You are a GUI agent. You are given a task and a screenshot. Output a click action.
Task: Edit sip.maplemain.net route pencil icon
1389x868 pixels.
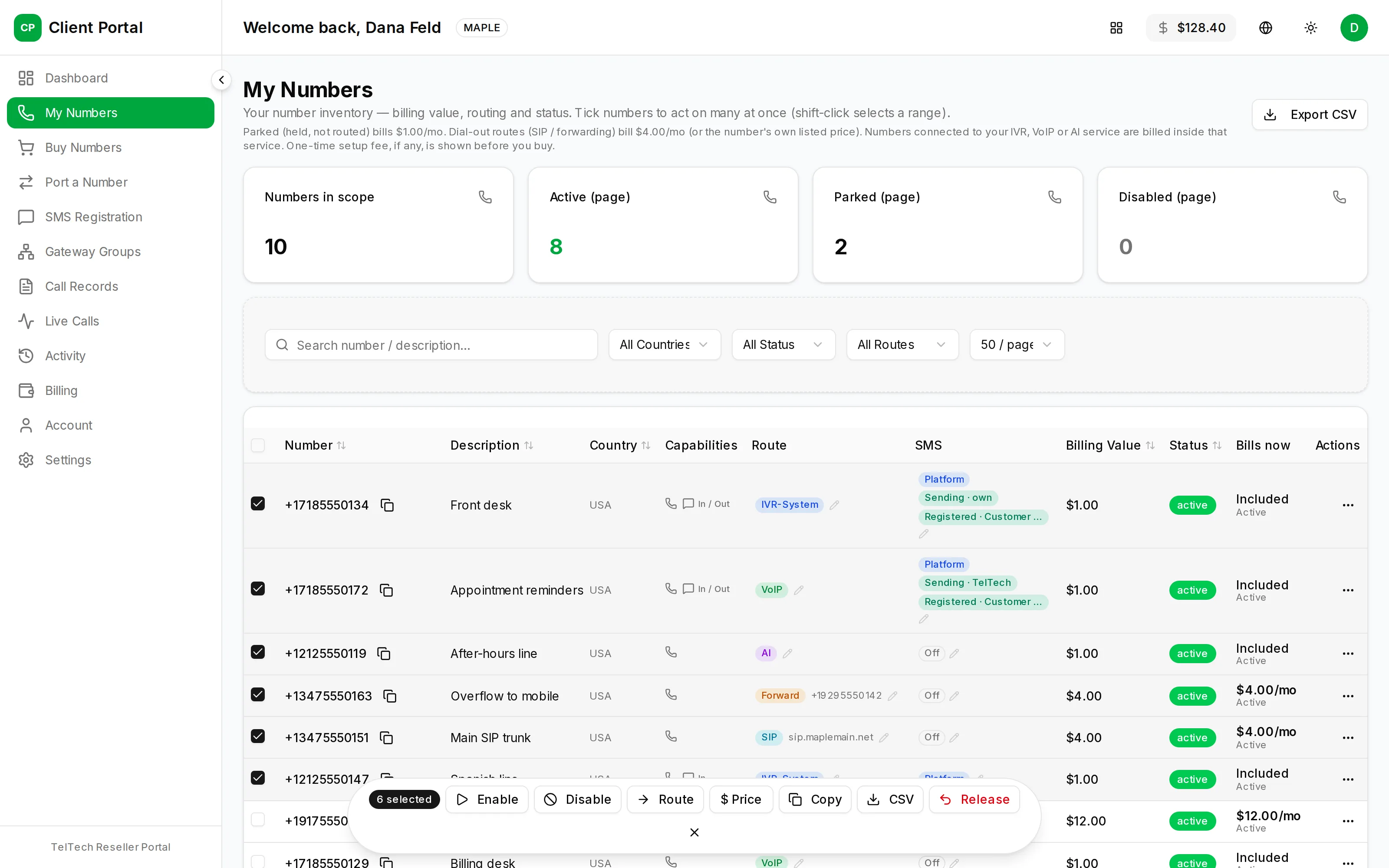pyautogui.click(x=884, y=738)
